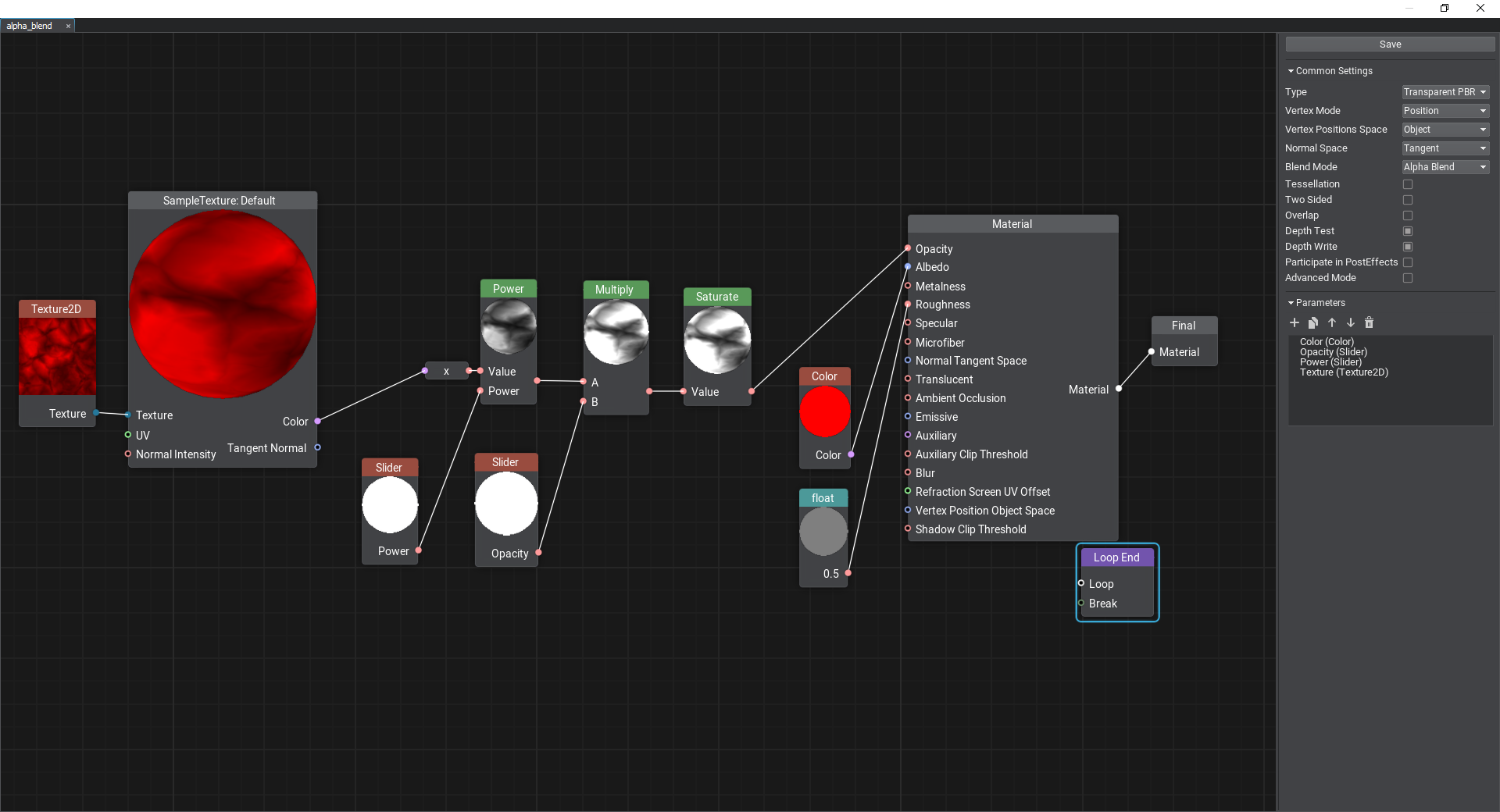
Task: Close the alpha_blend tab with x icon
Action: click(68, 26)
